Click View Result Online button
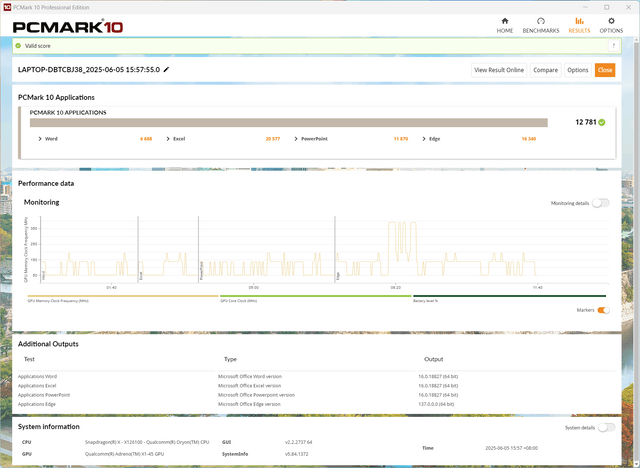This screenshot has width=640, height=468. [x=499, y=70]
